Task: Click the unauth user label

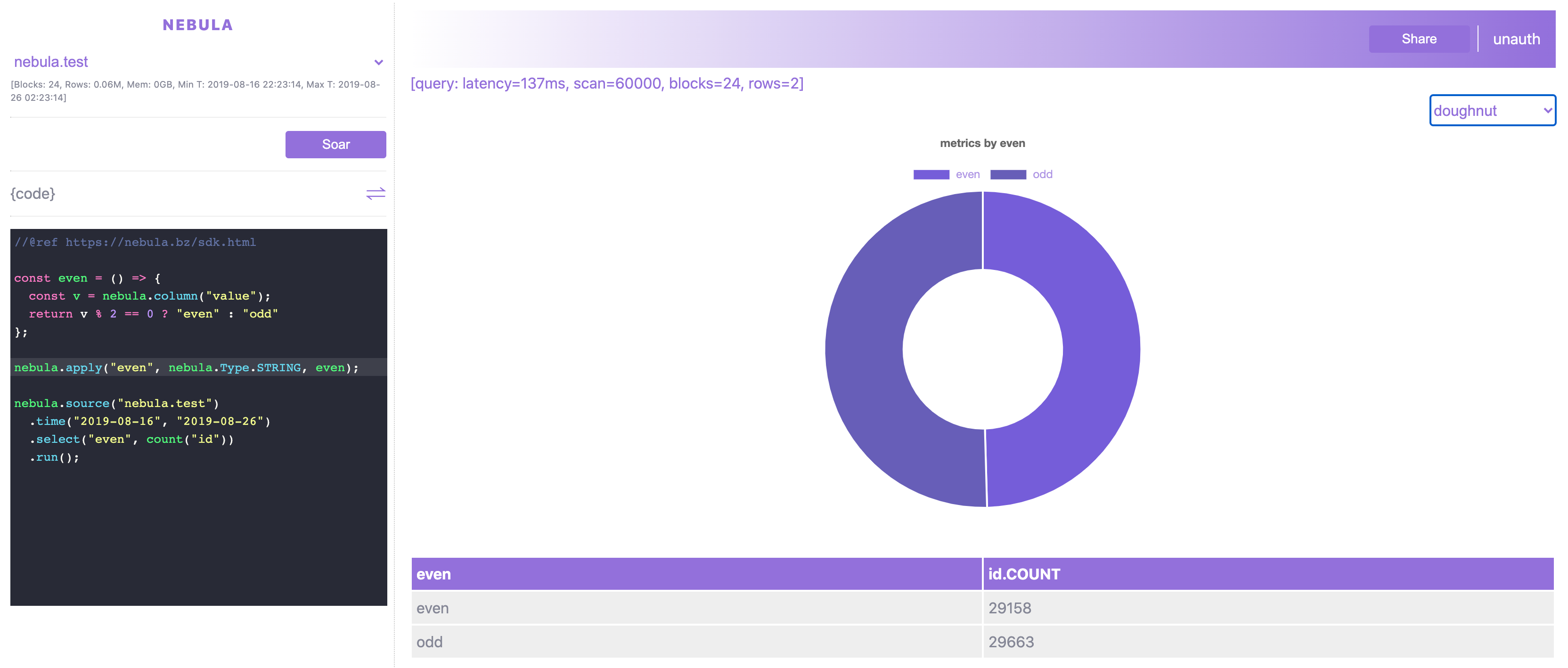Action: click(x=1516, y=40)
